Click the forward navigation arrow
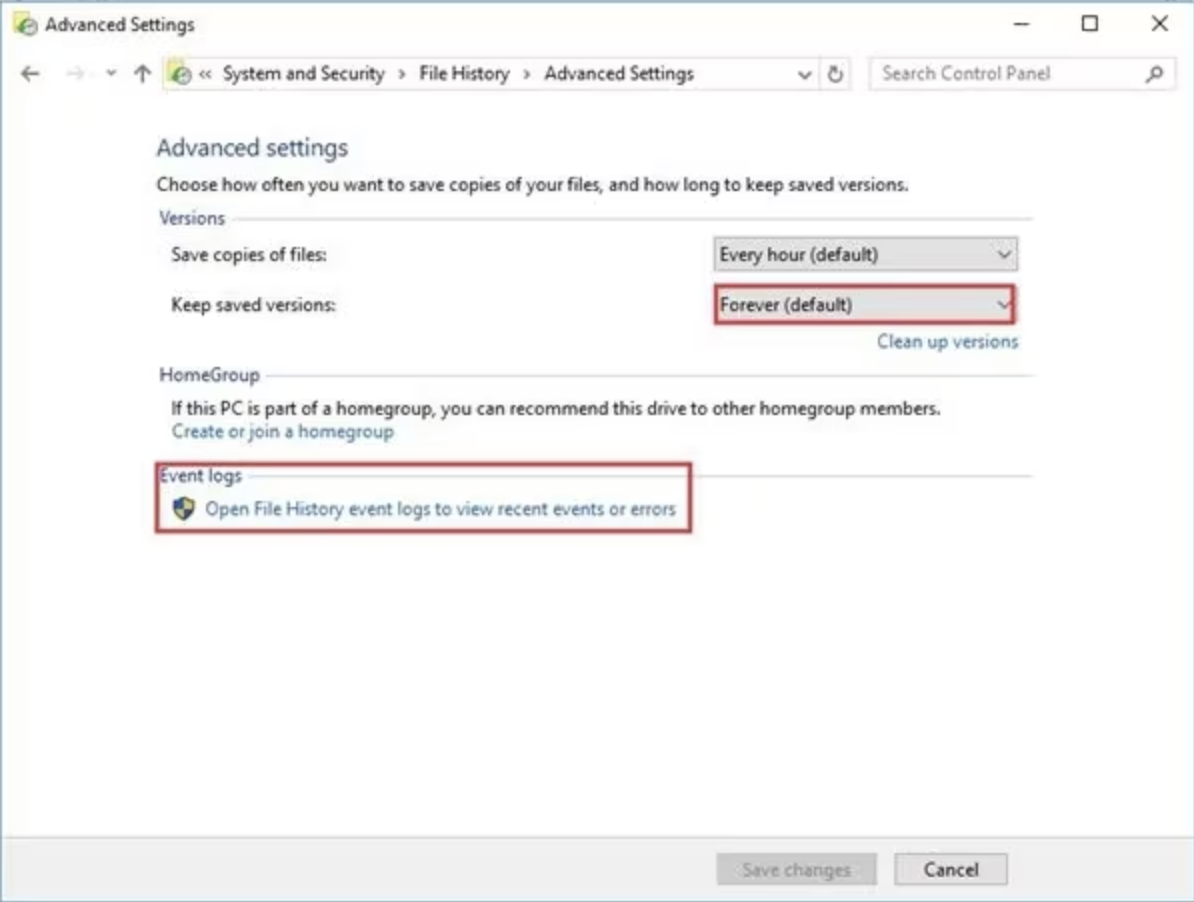 (75, 74)
